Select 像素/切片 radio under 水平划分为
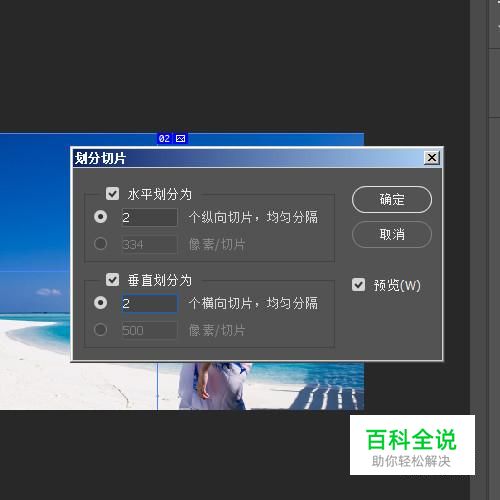This screenshot has width=500, height=500. 100,244
